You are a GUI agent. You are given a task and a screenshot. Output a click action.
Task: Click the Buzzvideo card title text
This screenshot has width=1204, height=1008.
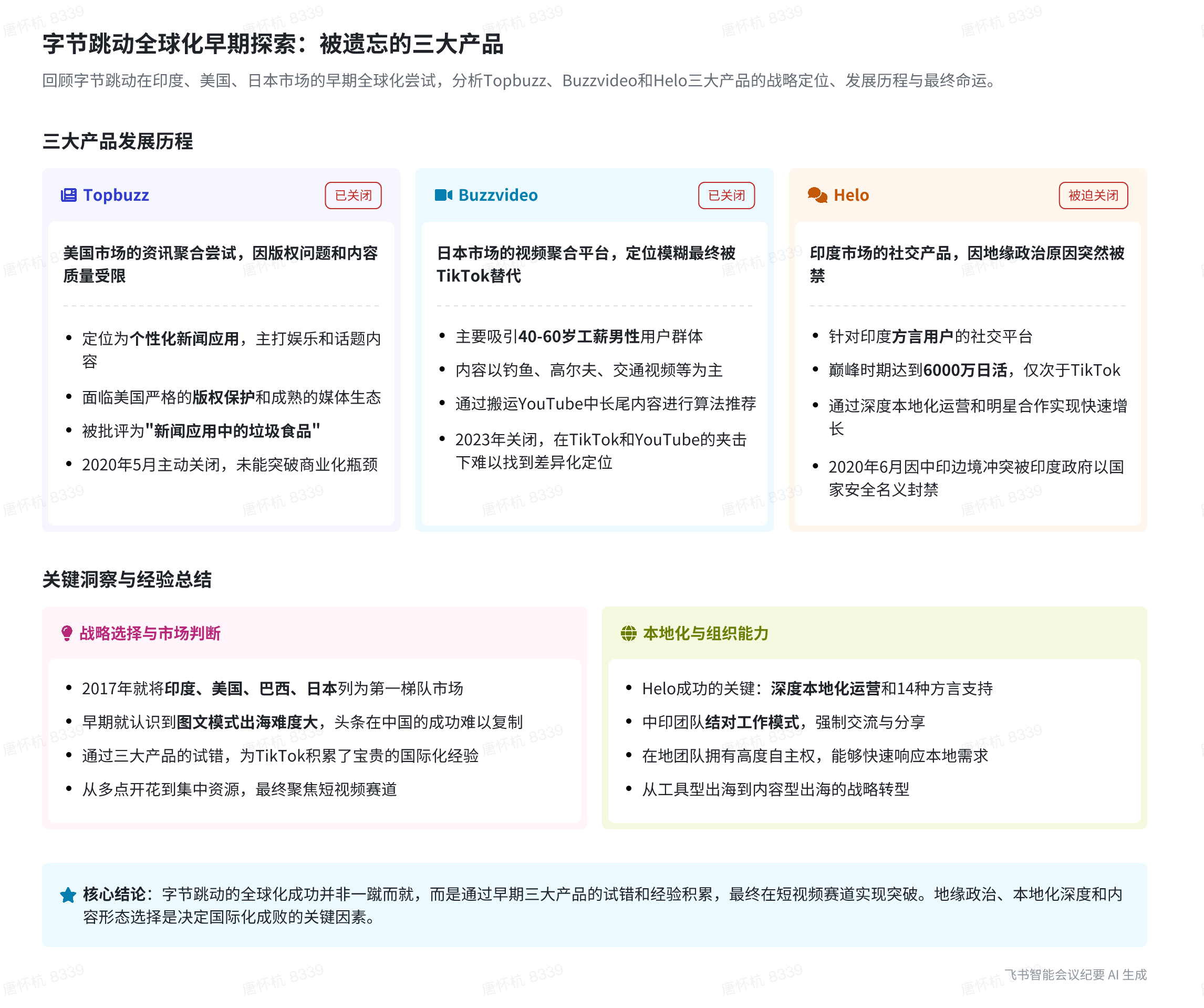497,195
